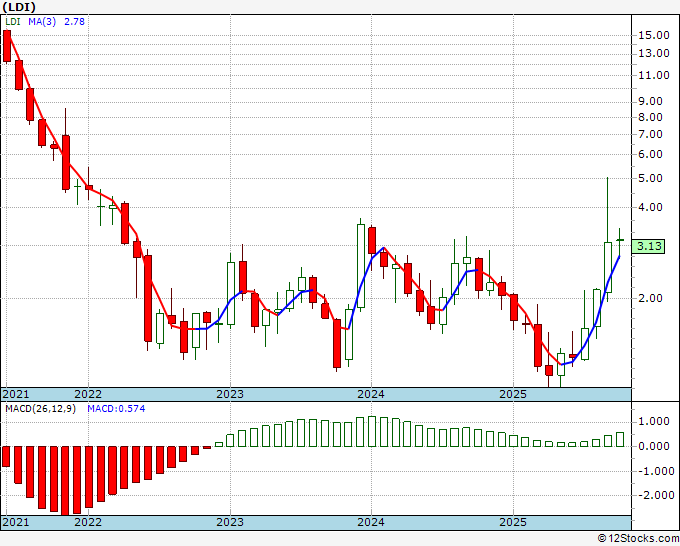
Task: Click the 9.00 price axis label
Action: click(x=650, y=101)
